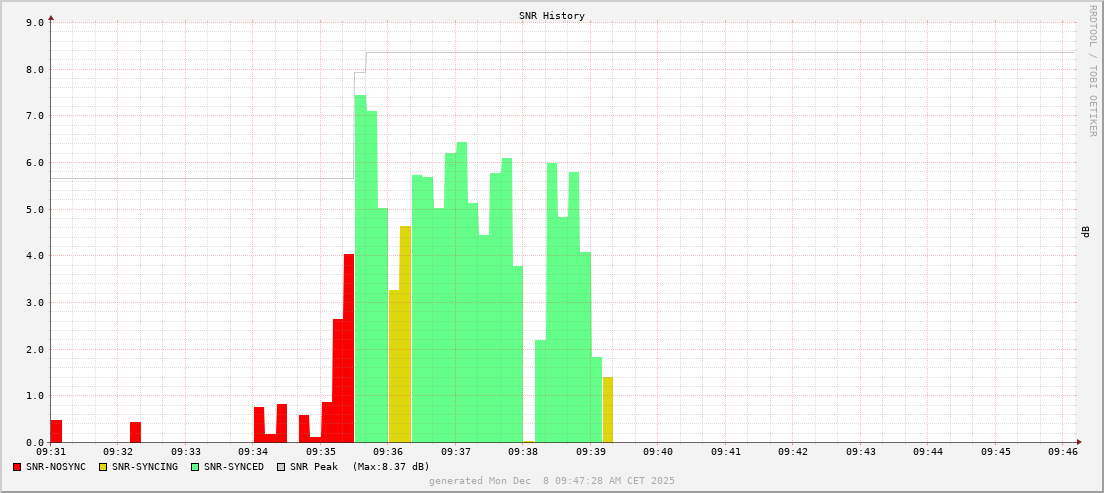The height and width of the screenshot is (493, 1104).
Task: Select the SNR-SYNCED legend label
Action: pos(234,467)
